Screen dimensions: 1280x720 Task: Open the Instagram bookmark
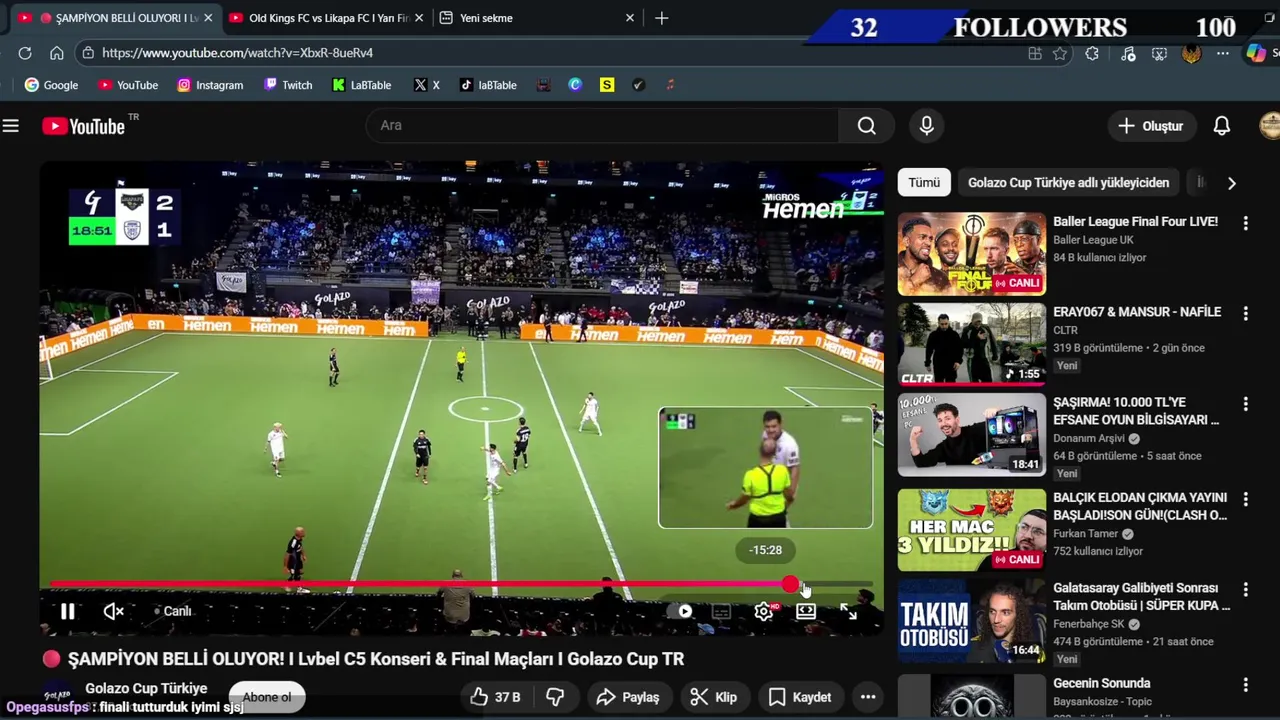(210, 85)
